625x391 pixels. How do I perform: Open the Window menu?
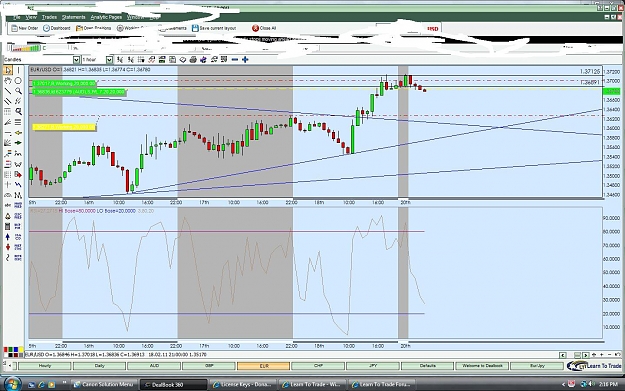tap(136, 17)
